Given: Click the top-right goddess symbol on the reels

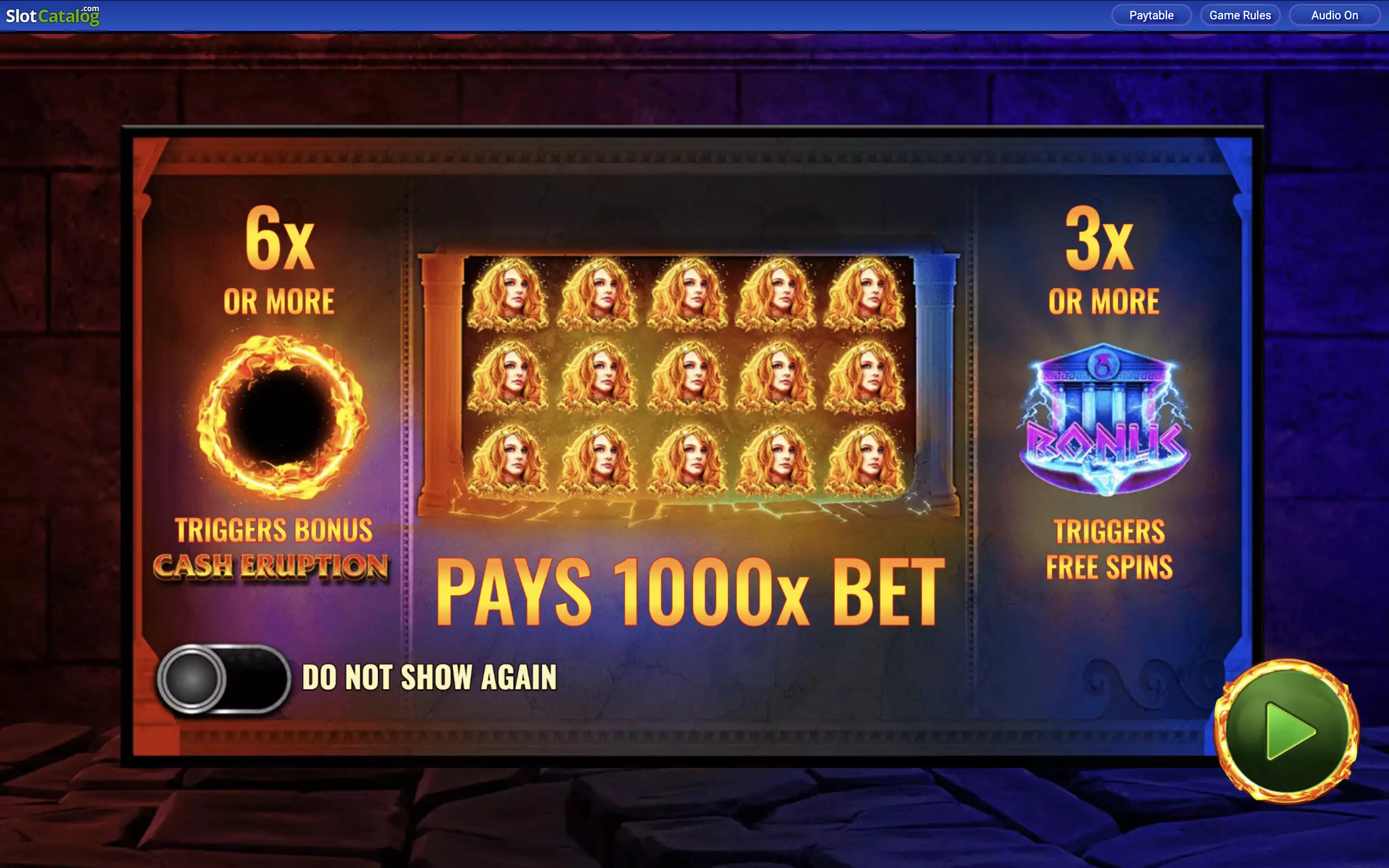Looking at the screenshot, I should [x=865, y=294].
